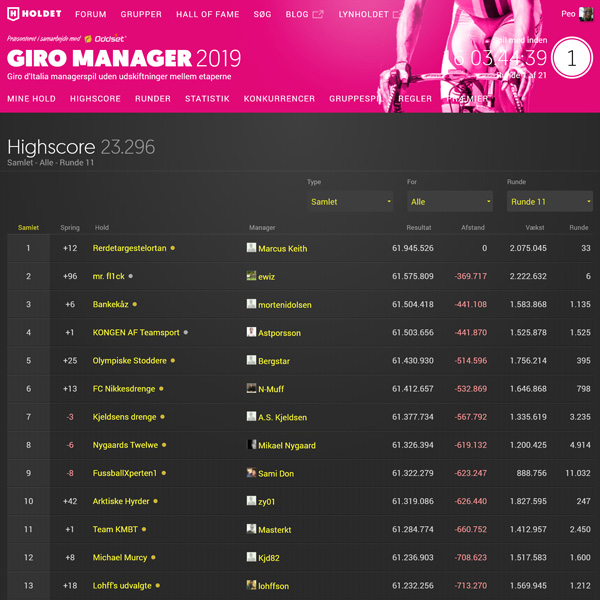Viewport: 600px width, 600px height.
Task: Click the grey dot next to mr. fl1ck
Action: pos(130,276)
